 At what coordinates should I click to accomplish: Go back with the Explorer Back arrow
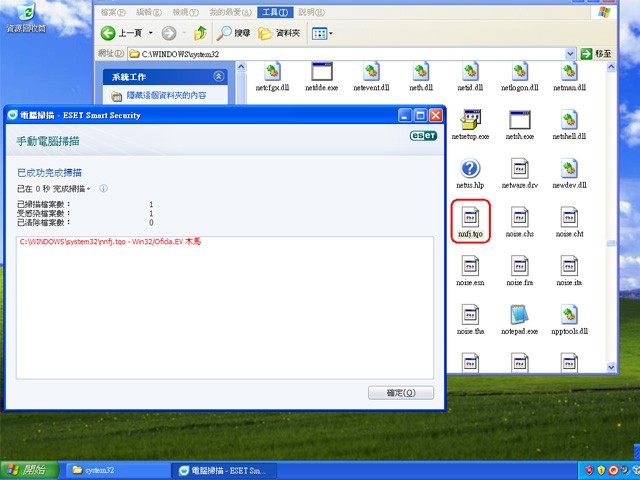pyautogui.click(x=108, y=33)
